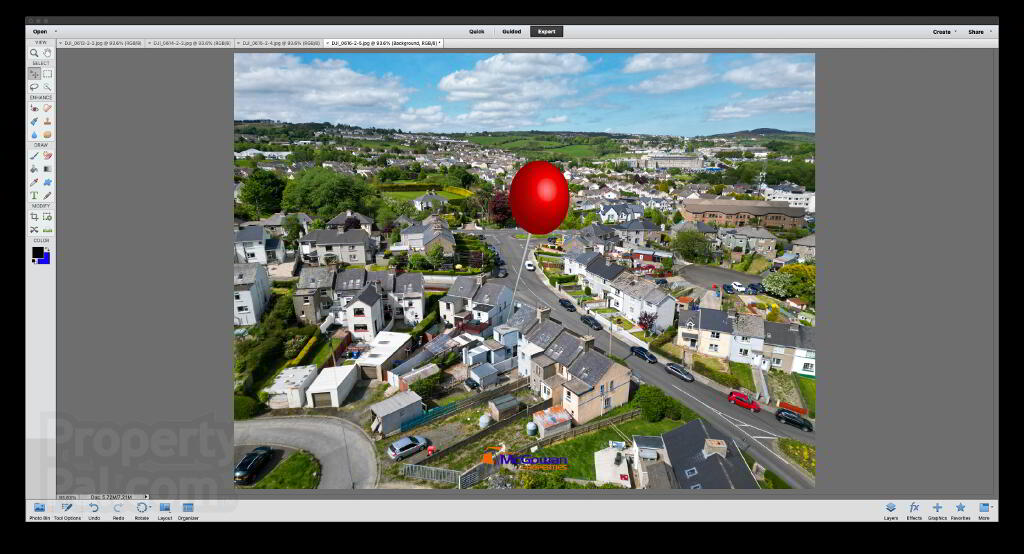The height and width of the screenshot is (554, 1024).
Task: Select the Clone Stamp tool
Action: [47, 121]
